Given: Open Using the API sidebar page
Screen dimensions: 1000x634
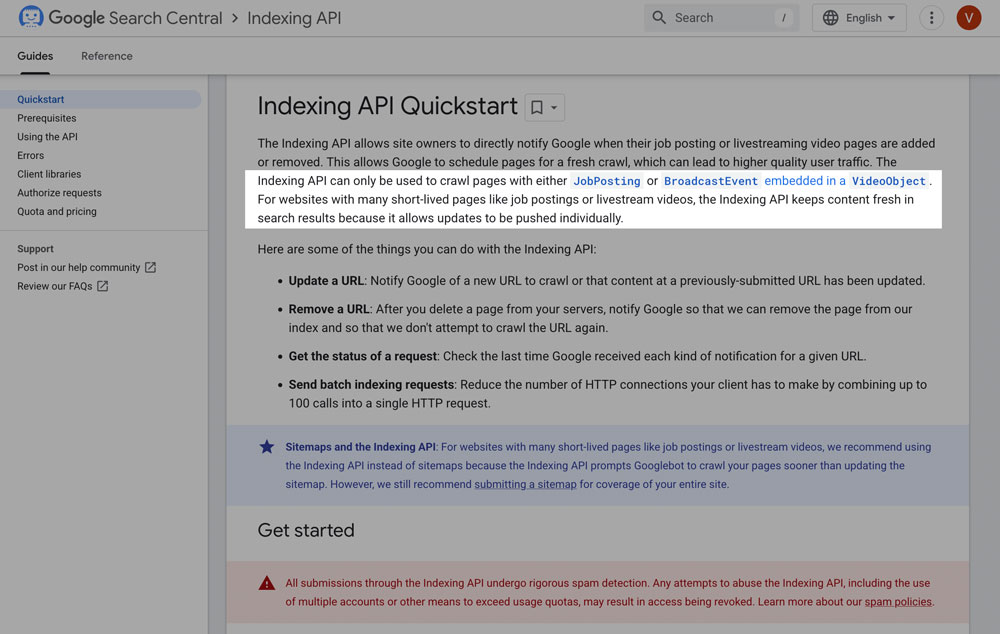Looking at the screenshot, I should [47, 136].
